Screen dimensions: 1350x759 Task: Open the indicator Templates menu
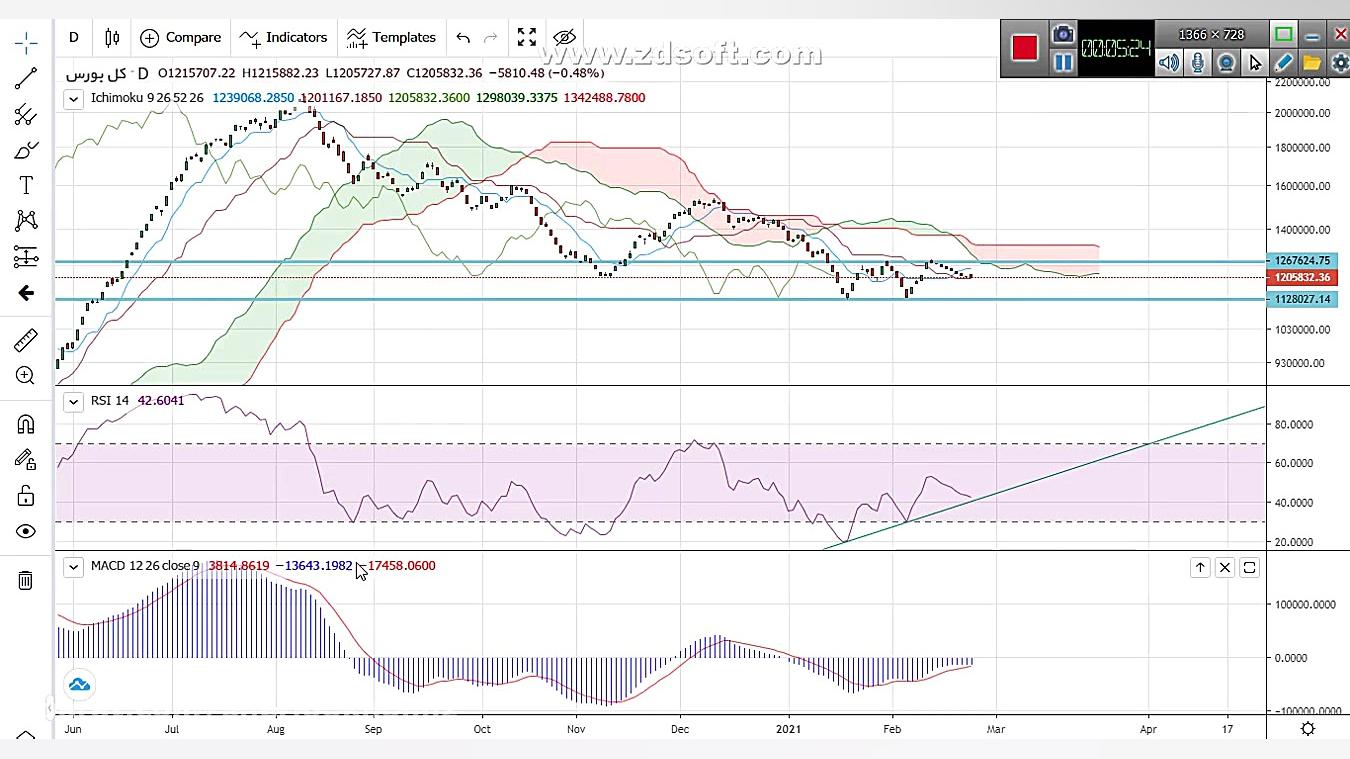tap(391, 37)
